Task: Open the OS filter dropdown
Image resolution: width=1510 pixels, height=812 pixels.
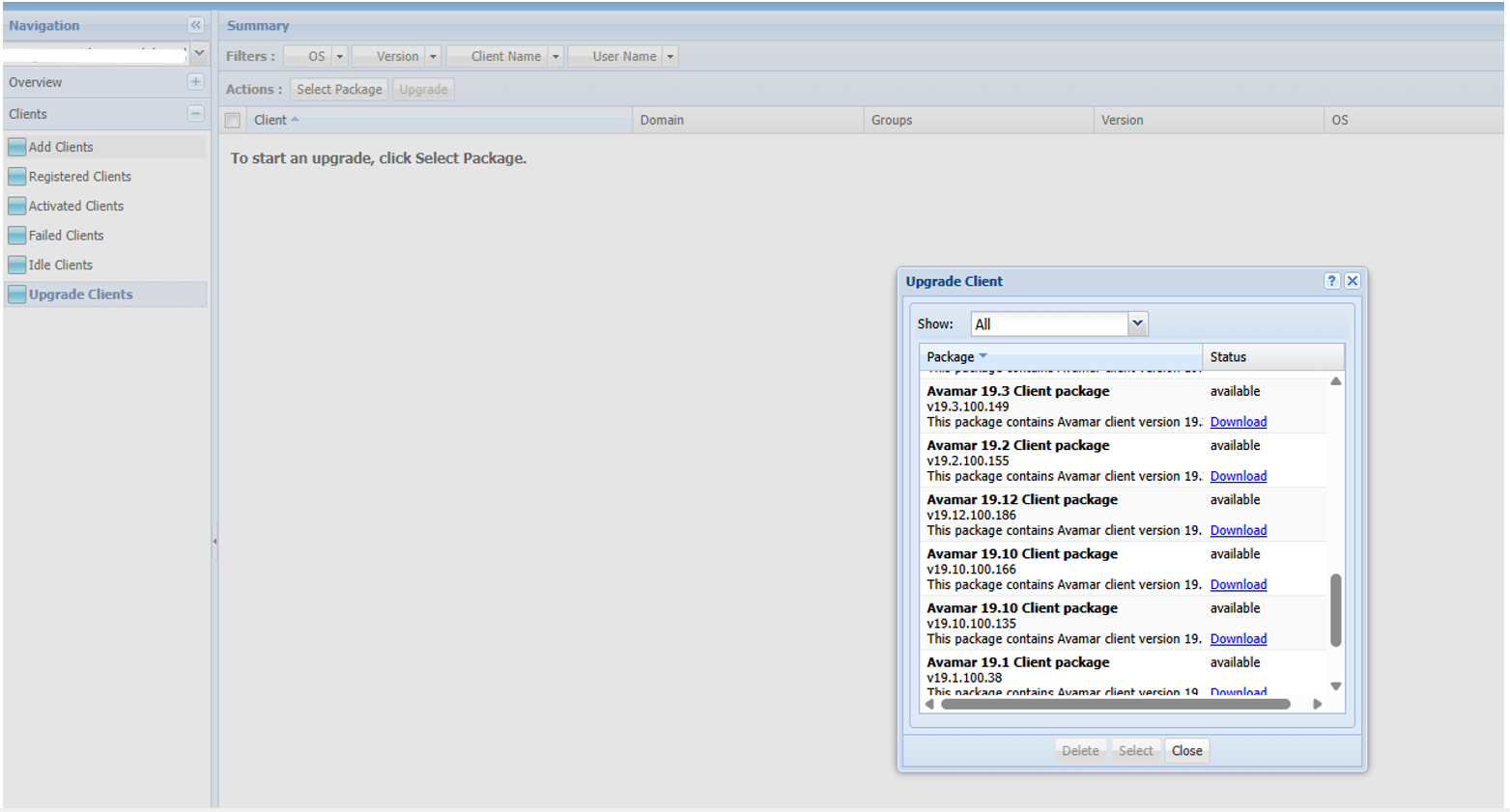Action: (x=339, y=57)
